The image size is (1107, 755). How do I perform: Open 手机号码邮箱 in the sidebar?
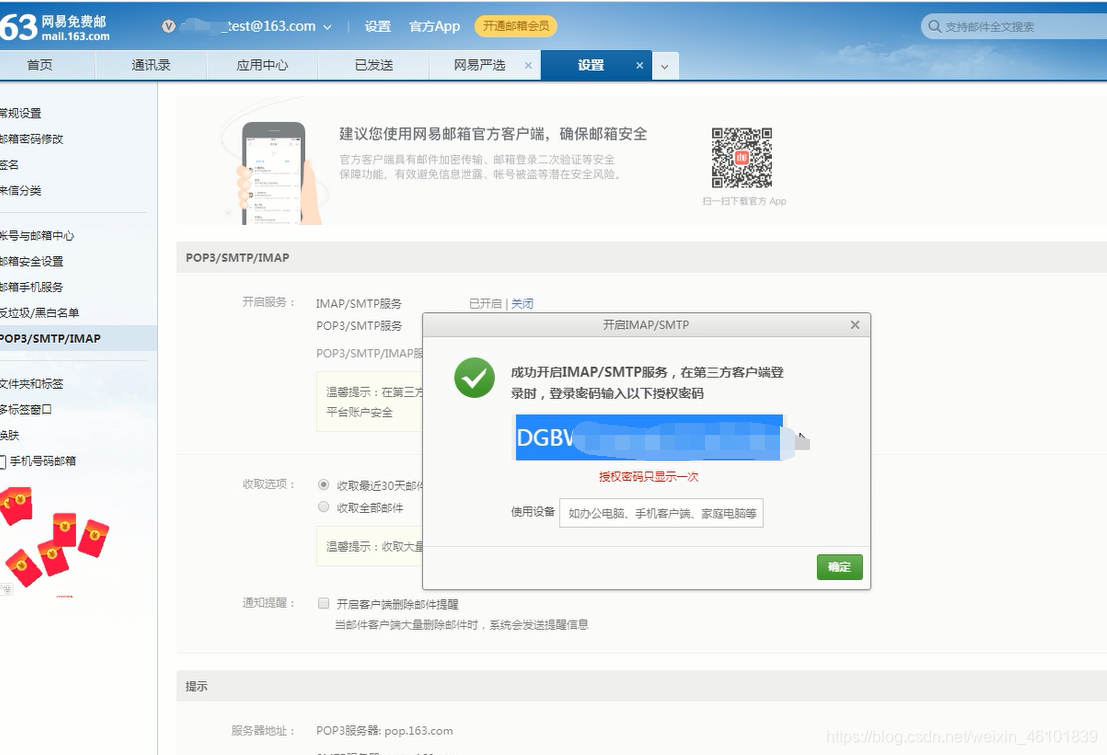click(43, 461)
